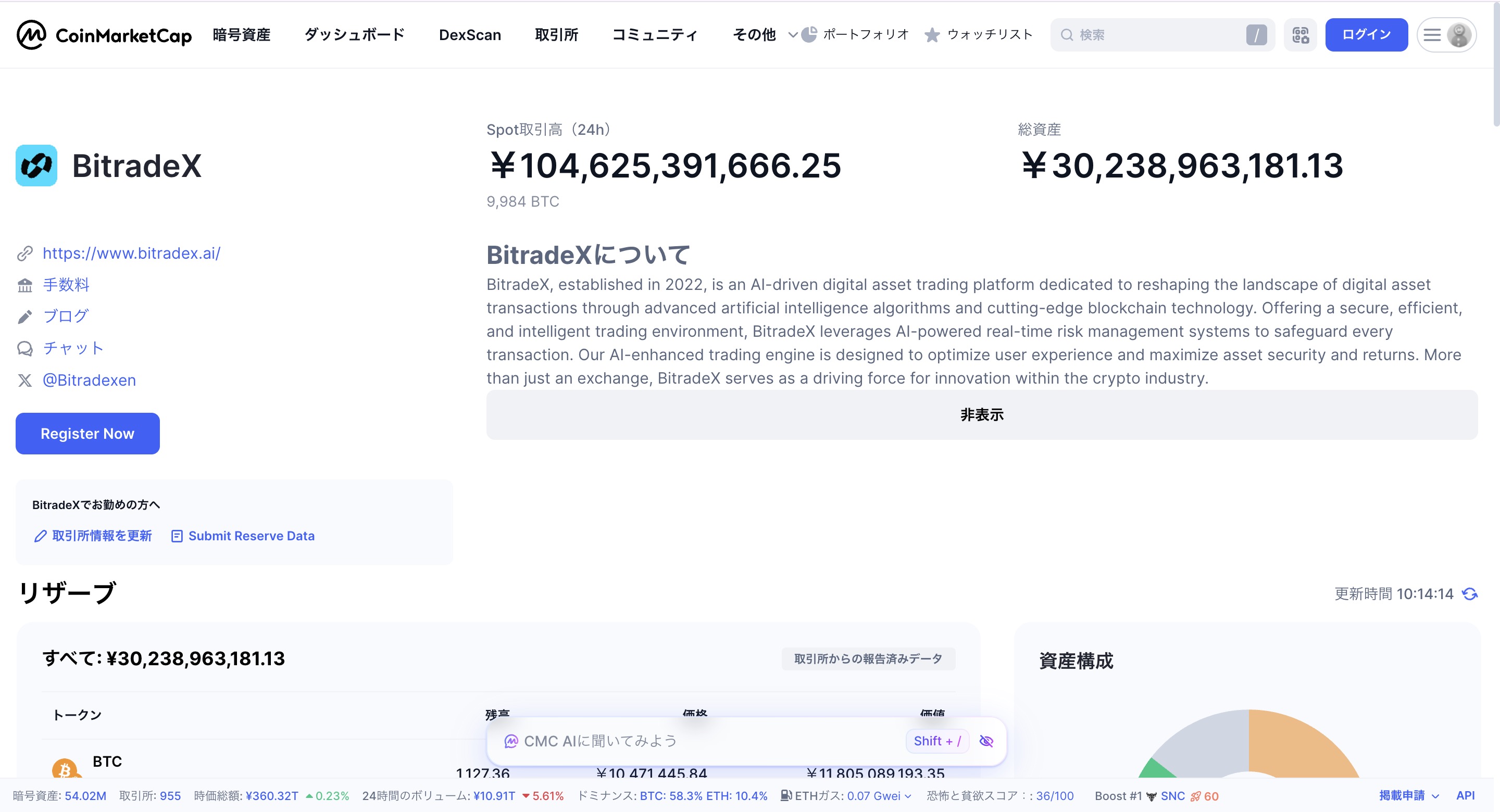Click the page vertical scrollbar

click(x=1496, y=64)
